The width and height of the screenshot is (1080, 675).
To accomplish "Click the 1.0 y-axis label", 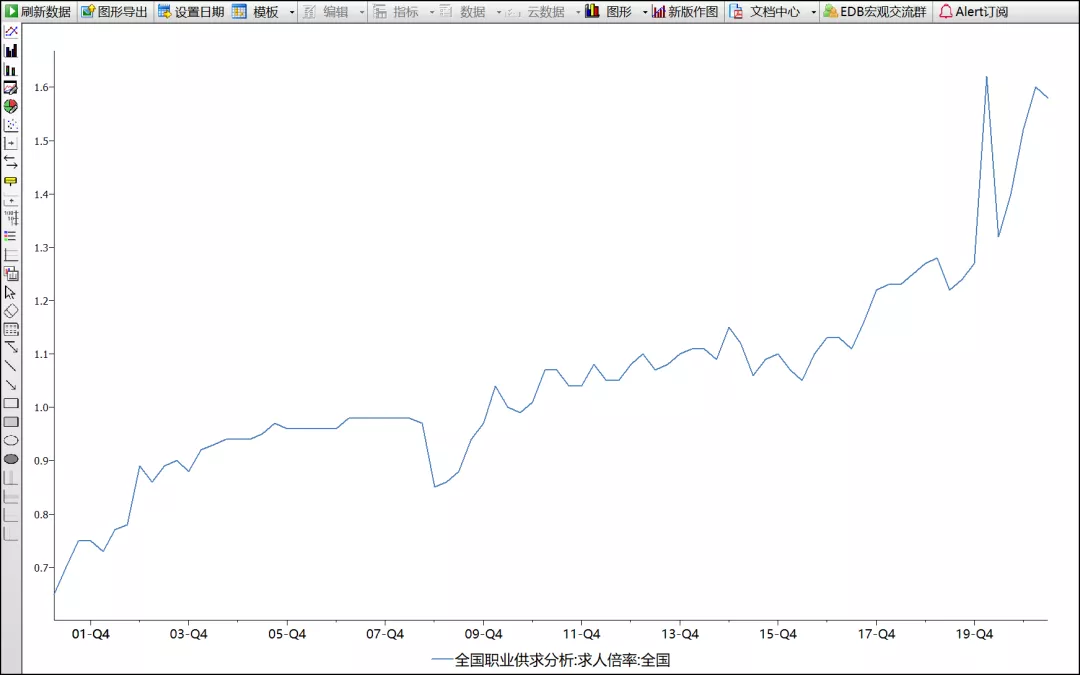I will (39, 408).
